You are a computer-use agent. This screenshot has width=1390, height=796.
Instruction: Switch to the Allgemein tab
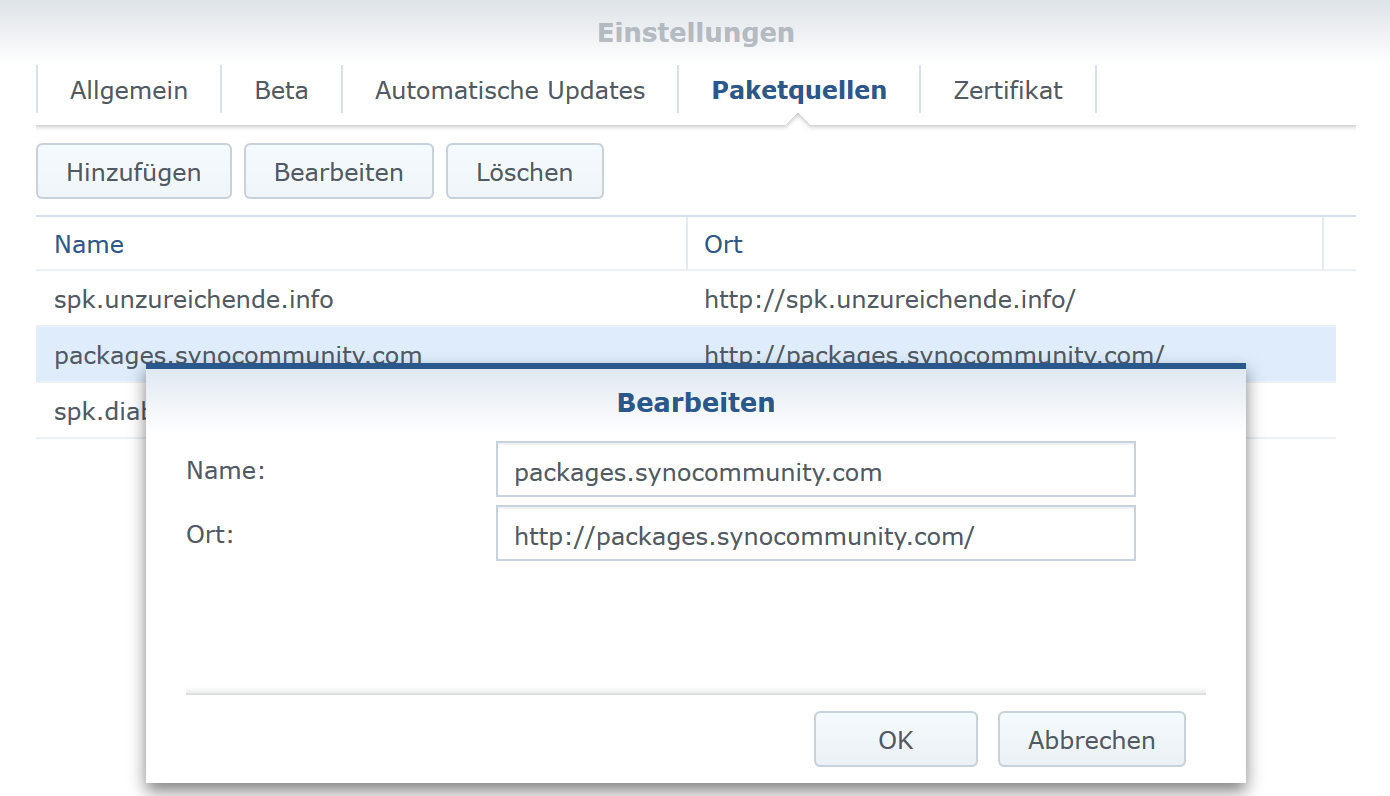tap(129, 91)
